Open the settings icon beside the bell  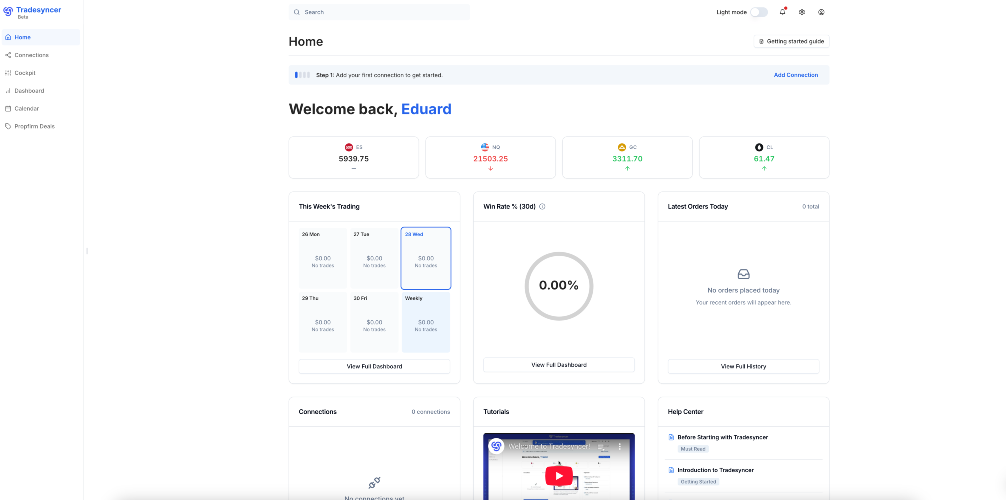[802, 12]
